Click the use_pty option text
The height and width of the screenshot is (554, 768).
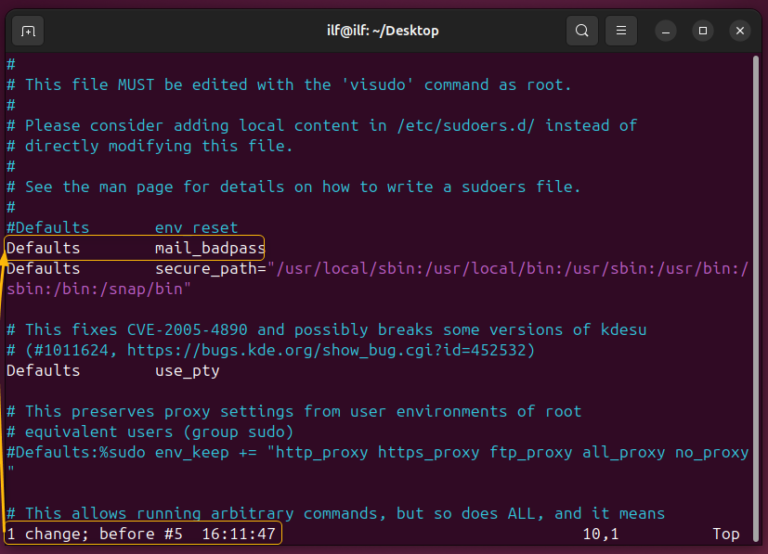click(187, 371)
